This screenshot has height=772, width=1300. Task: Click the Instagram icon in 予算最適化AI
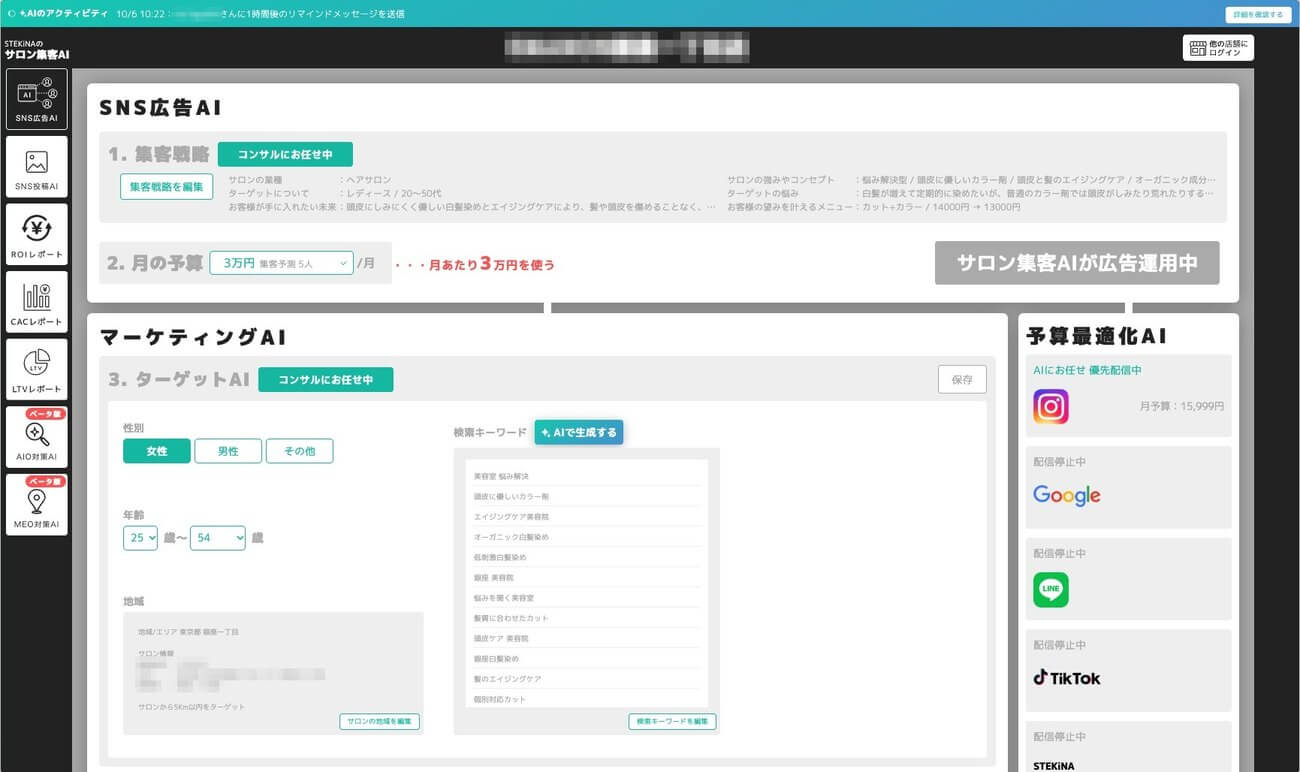click(x=1051, y=407)
